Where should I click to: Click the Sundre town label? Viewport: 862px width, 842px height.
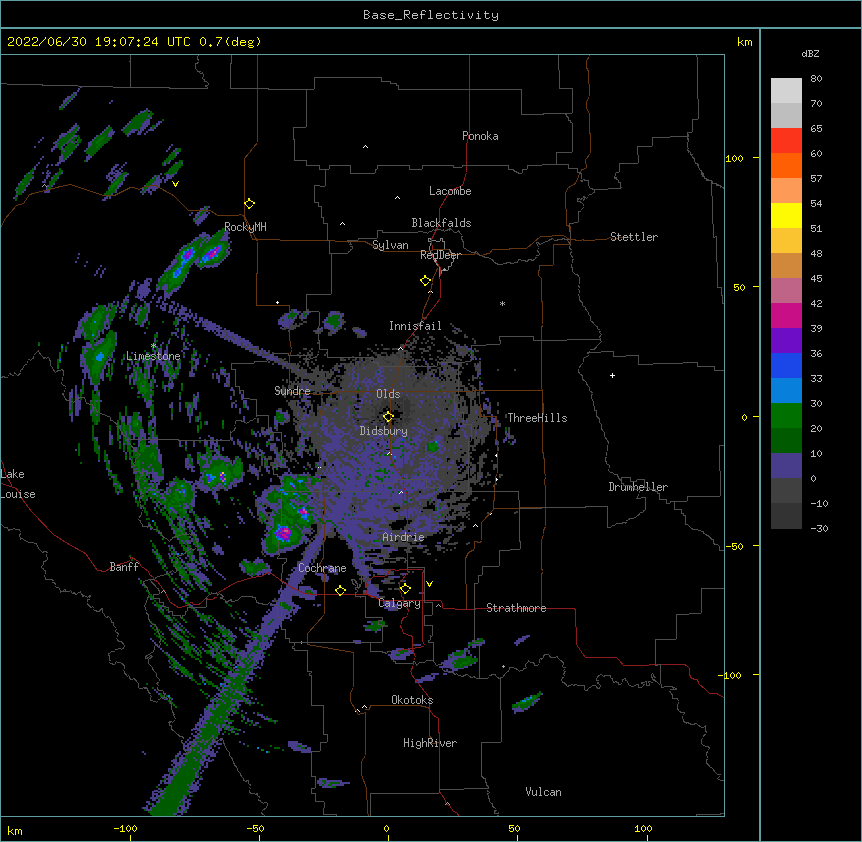[x=292, y=391]
